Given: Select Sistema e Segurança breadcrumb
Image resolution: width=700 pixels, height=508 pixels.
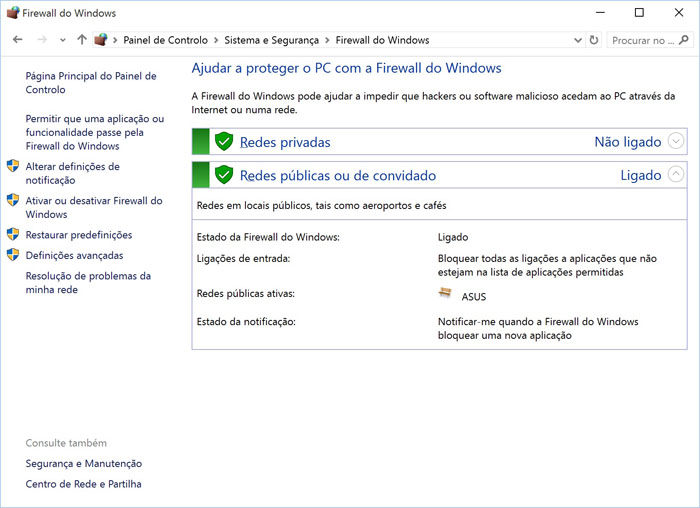Looking at the screenshot, I should click(271, 40).
